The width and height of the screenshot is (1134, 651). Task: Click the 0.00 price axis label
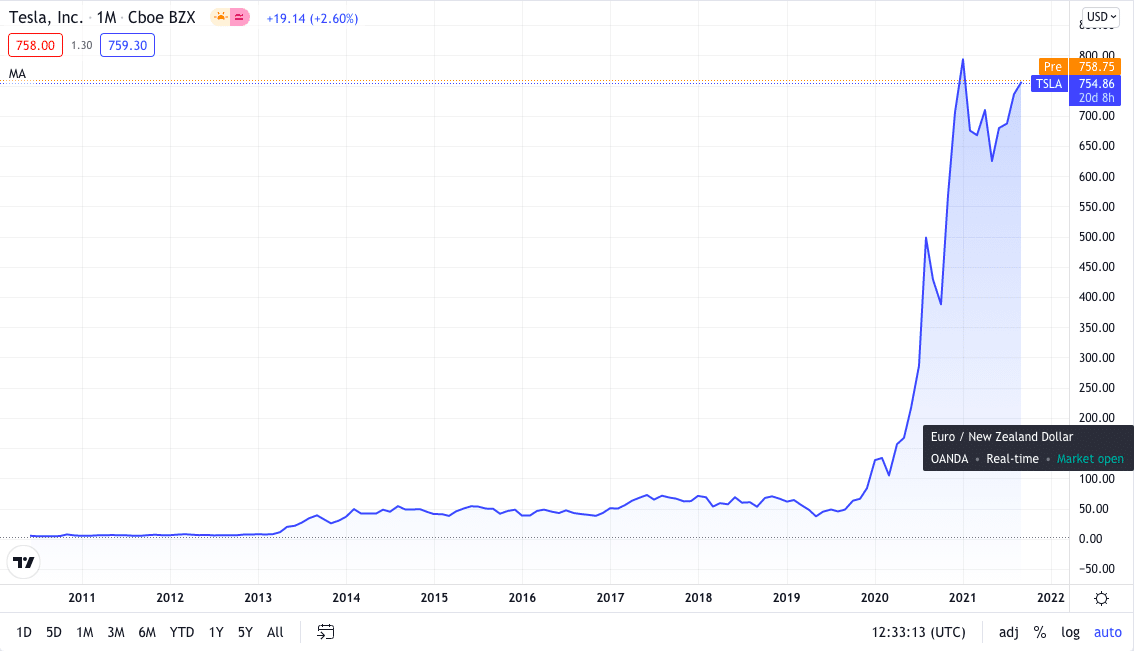coord(1091,539)
